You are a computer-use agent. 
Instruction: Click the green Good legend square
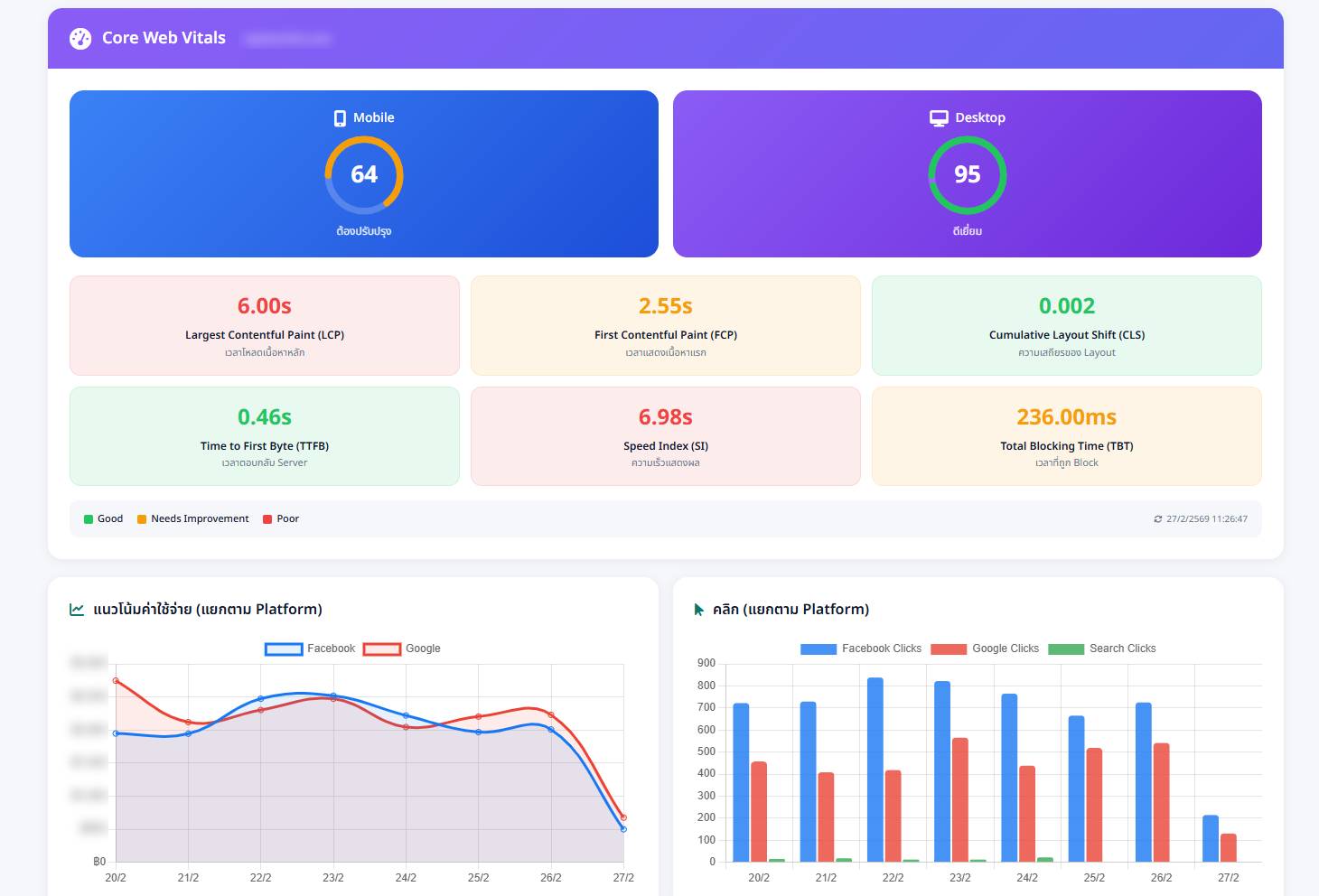click(89, 519)
